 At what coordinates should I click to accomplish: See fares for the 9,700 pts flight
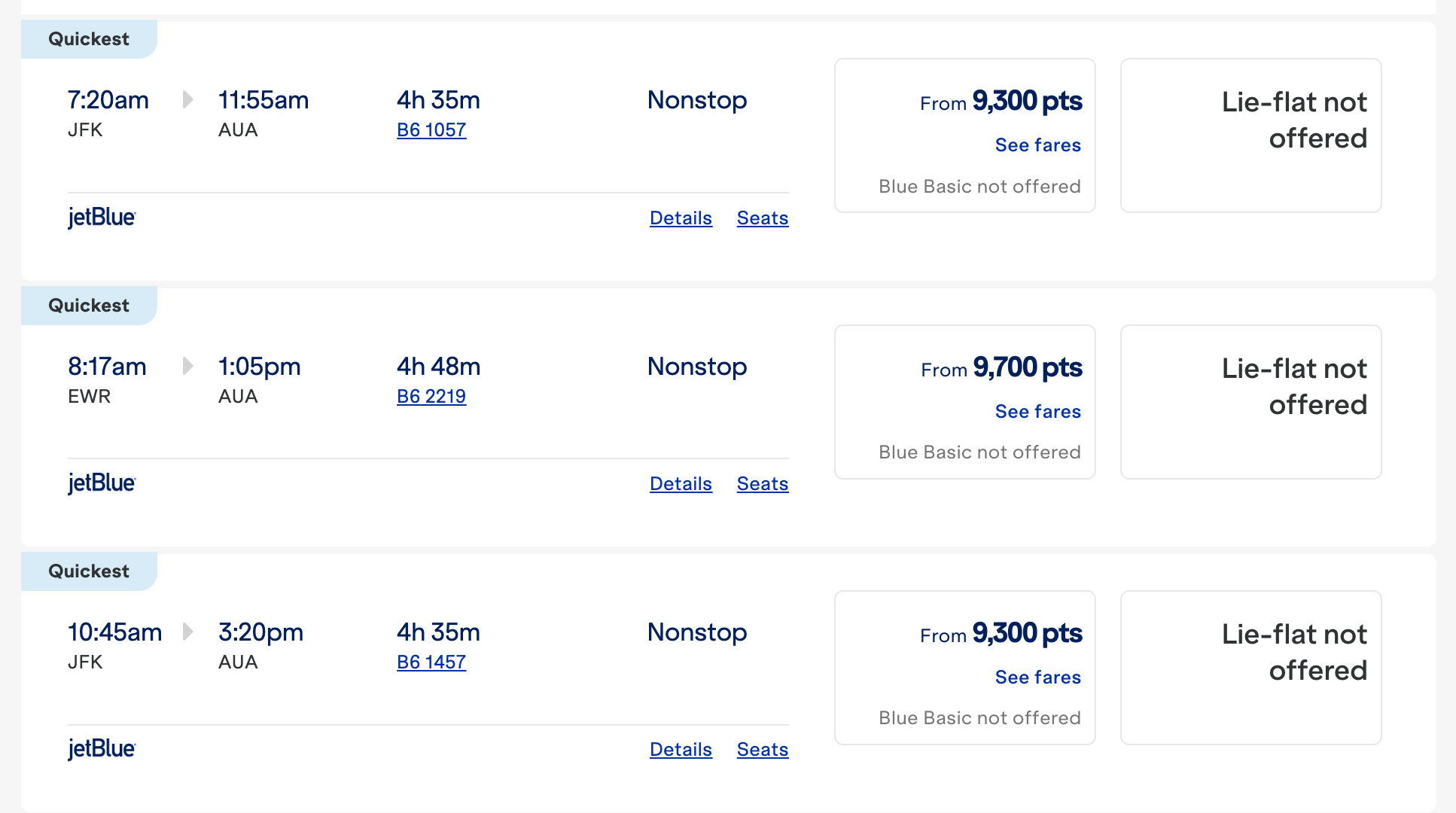pyautogui.click(x=1037, y=412)
